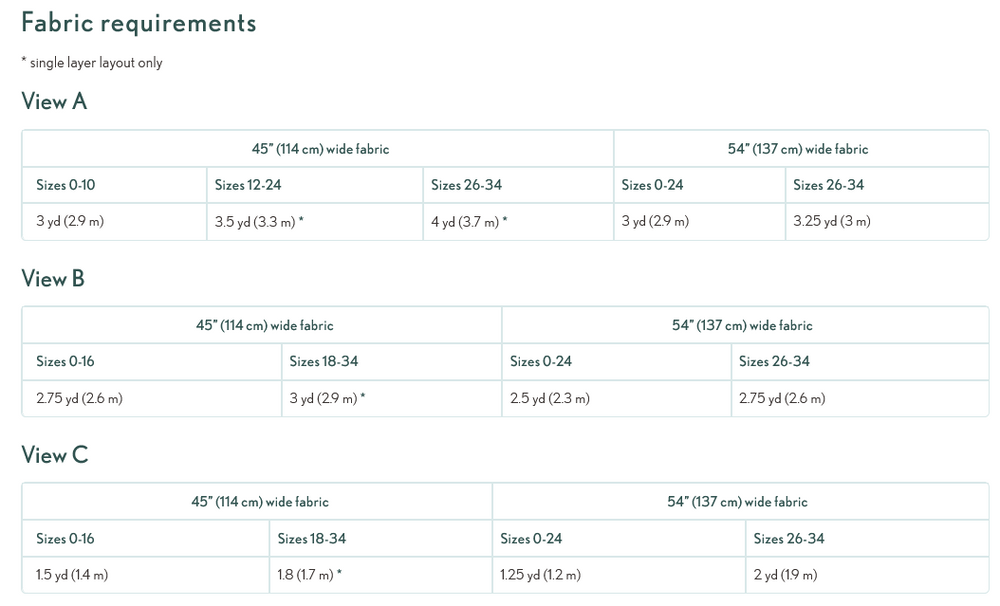Select the "1.8 yd (1.7 m)" cell
This screenshot has height=606, width=1000.
(310, 576)
